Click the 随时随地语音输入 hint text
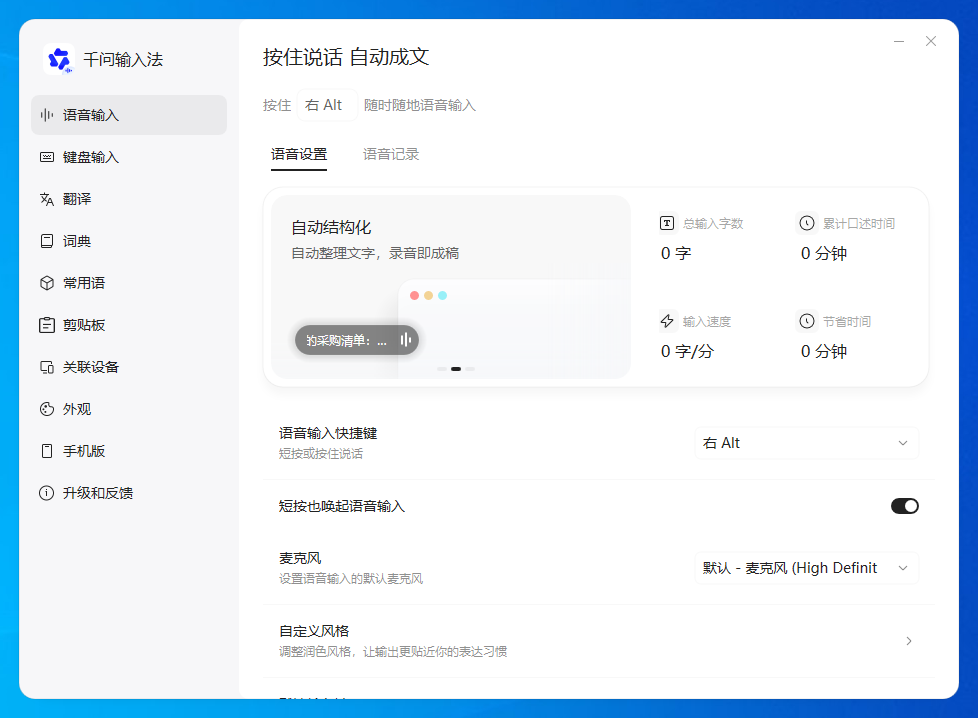The height and width of the screenshot is (718, 978). [420, 105]
